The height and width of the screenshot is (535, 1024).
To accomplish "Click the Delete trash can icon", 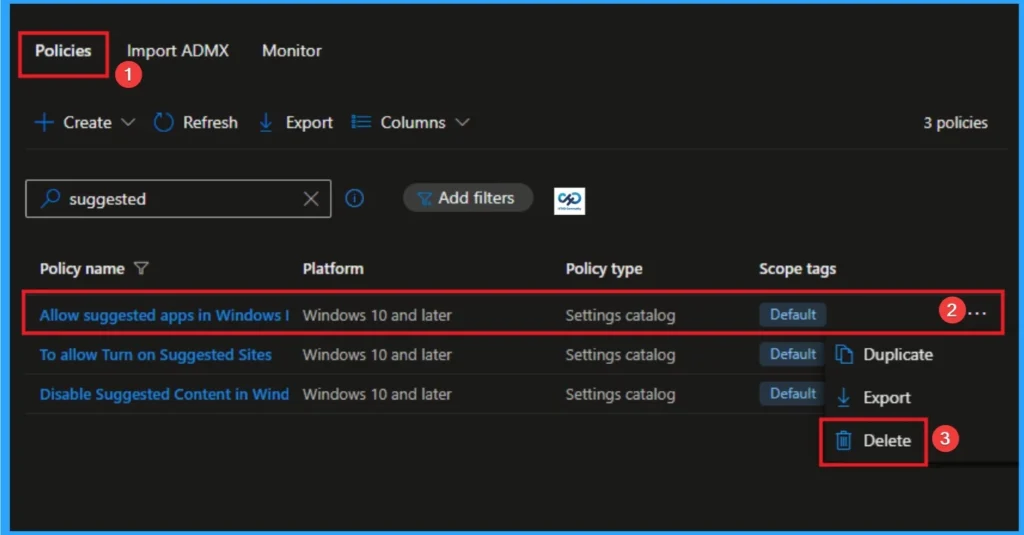I will 843,441.
